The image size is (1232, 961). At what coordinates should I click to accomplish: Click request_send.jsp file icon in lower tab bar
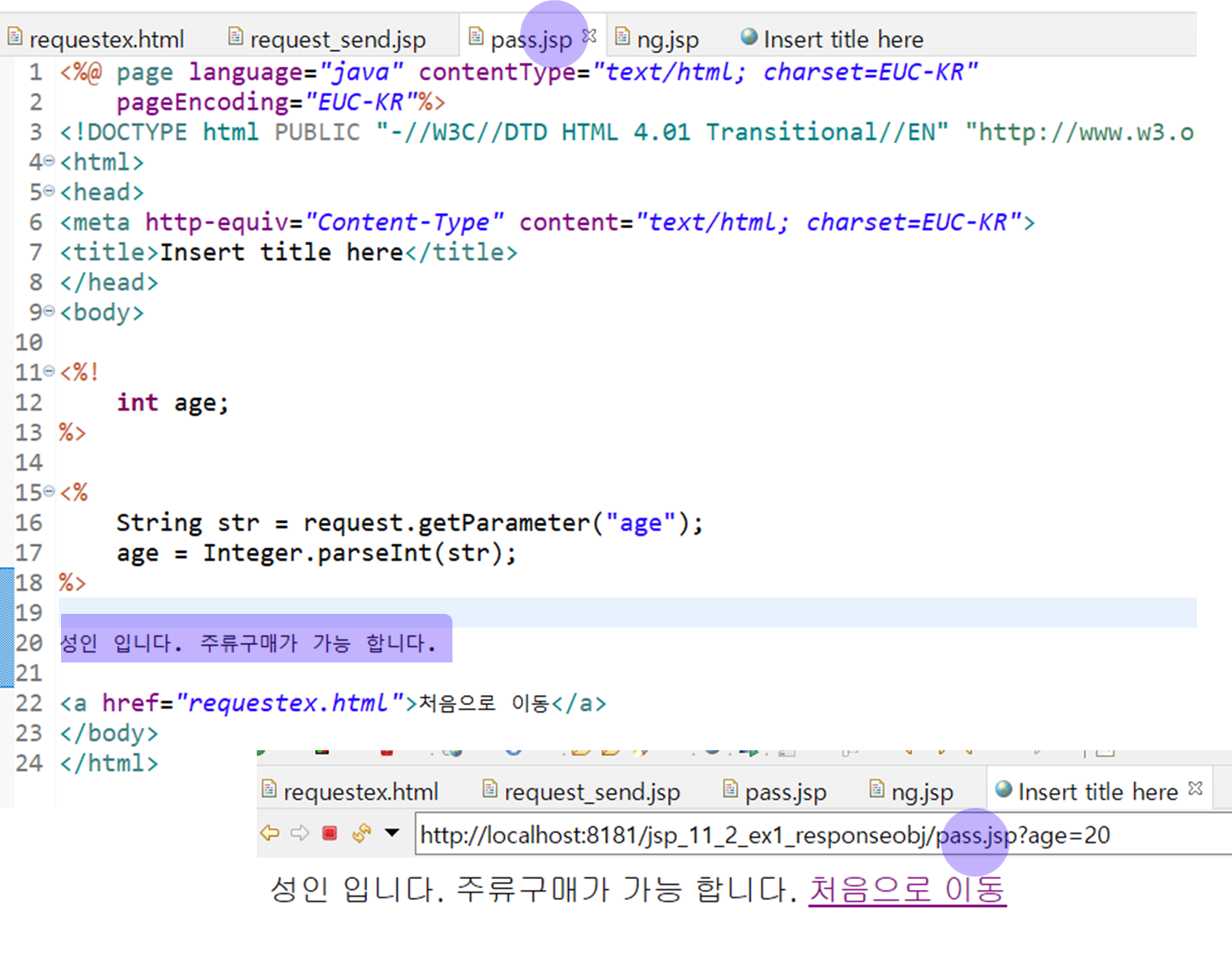click(x=490, y=788)
